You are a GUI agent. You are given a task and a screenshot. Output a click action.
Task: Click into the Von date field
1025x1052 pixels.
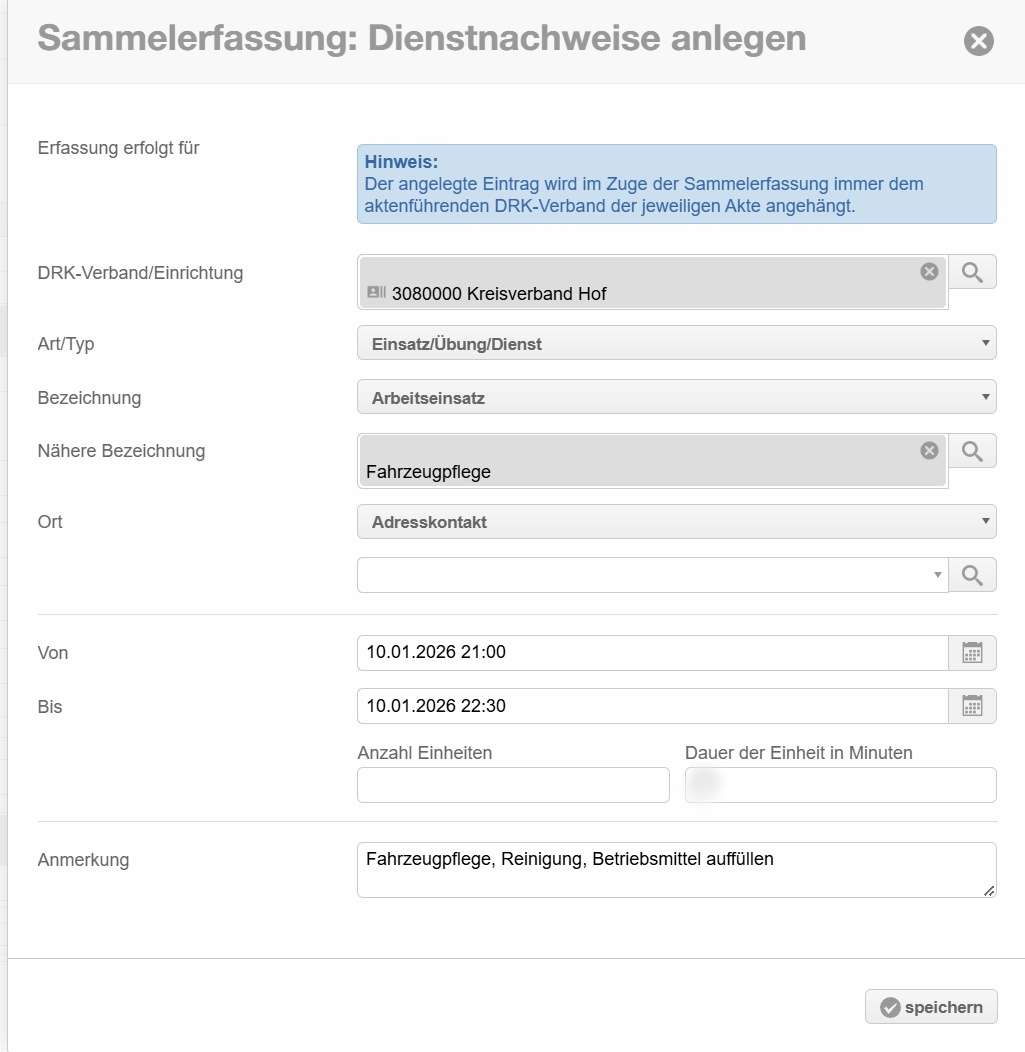pyautogui.click(x=652, y=653)
